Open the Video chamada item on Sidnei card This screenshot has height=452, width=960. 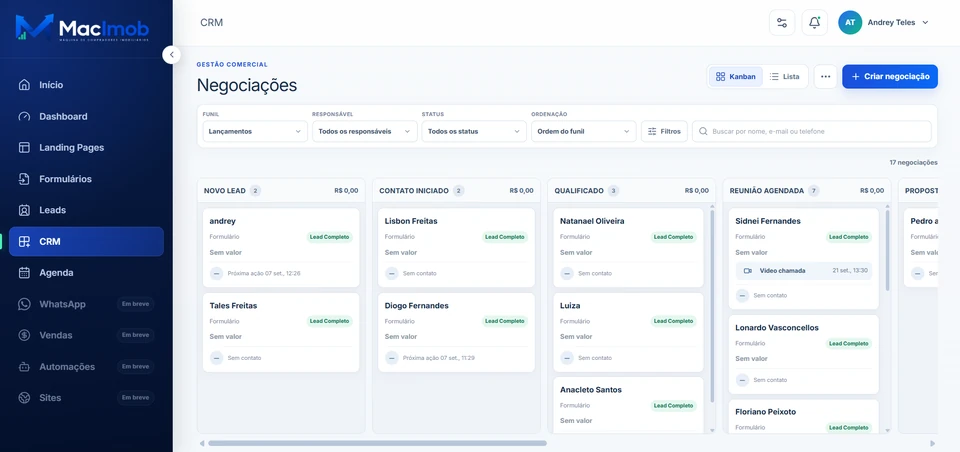[x=803, y=271]
